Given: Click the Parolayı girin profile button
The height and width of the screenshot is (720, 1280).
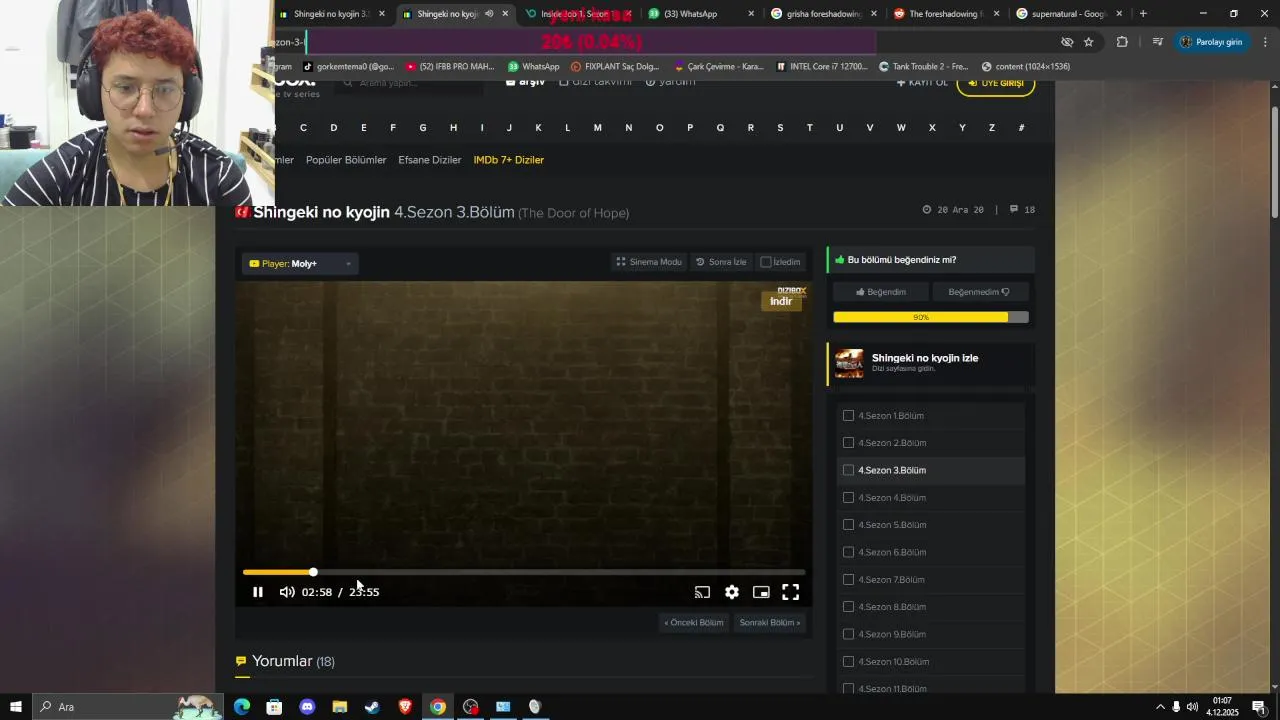Looking at the screenshot, I should 1211,42.
